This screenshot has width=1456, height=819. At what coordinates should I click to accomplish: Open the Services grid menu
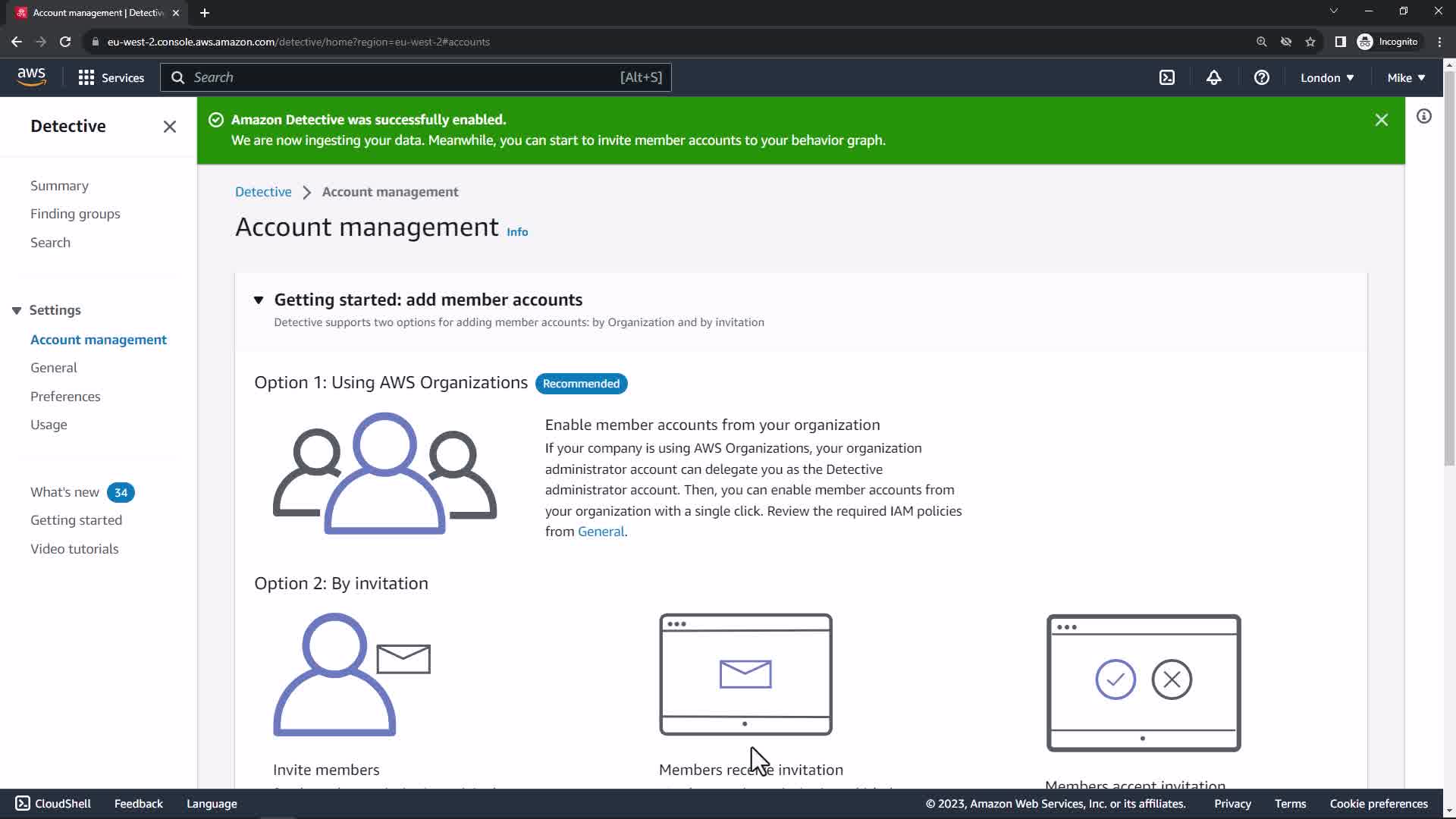pos(111,77)
